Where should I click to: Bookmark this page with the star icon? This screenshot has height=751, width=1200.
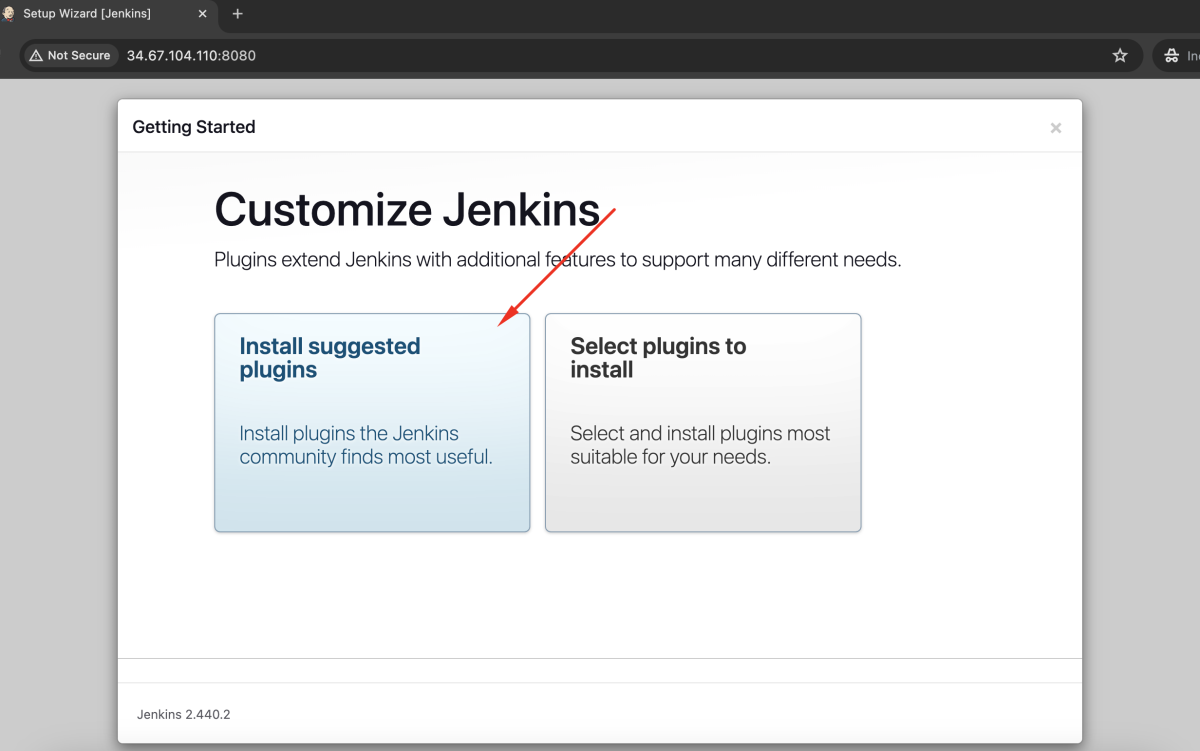click(x=1120, y=55)
